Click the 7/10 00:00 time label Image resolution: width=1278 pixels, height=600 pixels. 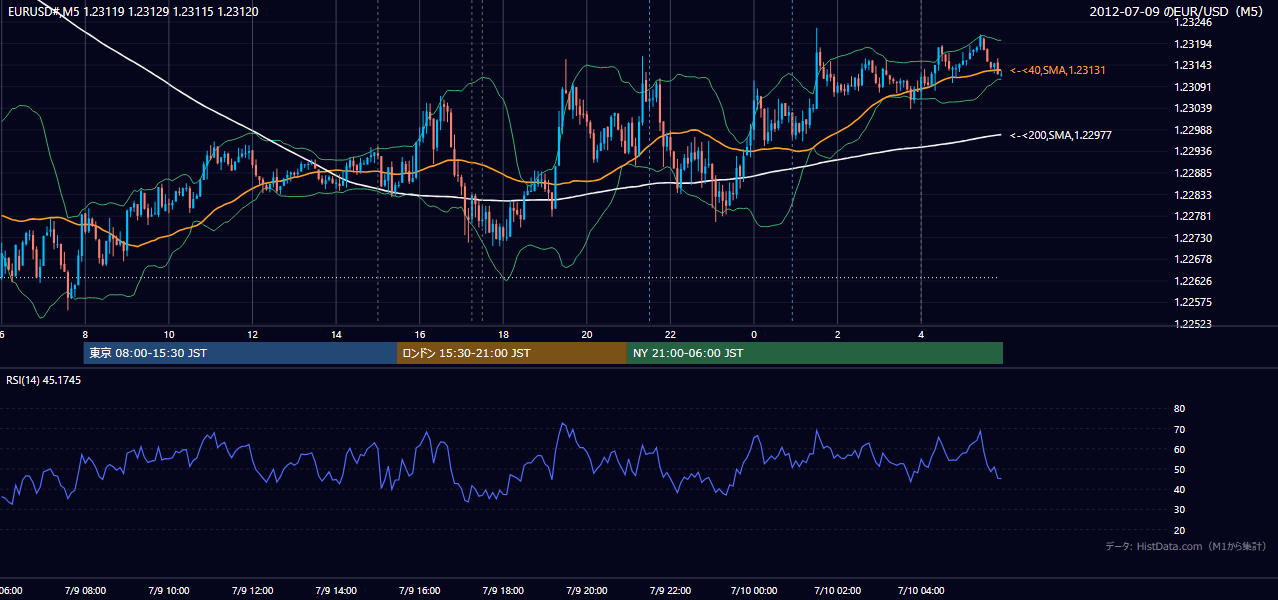point(754,590)
